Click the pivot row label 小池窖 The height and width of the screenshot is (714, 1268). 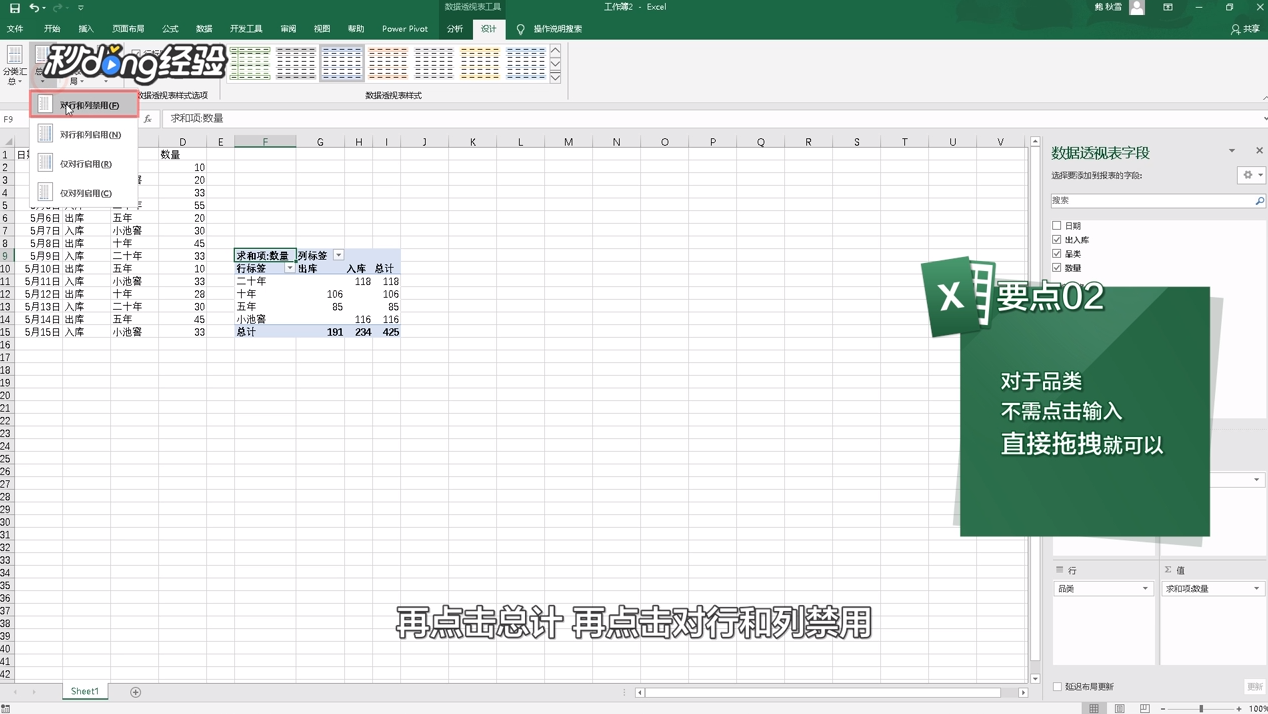point(251,319)
